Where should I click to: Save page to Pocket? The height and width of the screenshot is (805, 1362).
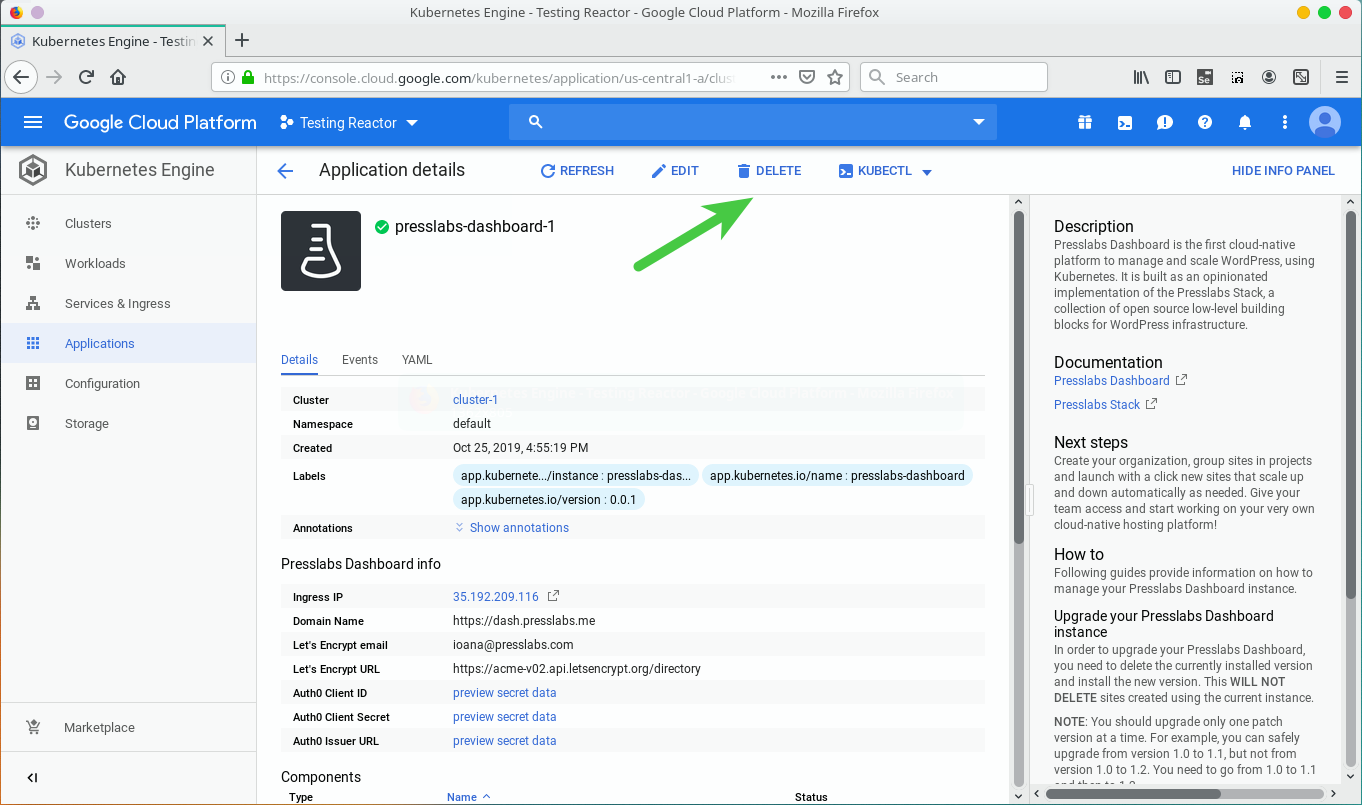point(807,77)
